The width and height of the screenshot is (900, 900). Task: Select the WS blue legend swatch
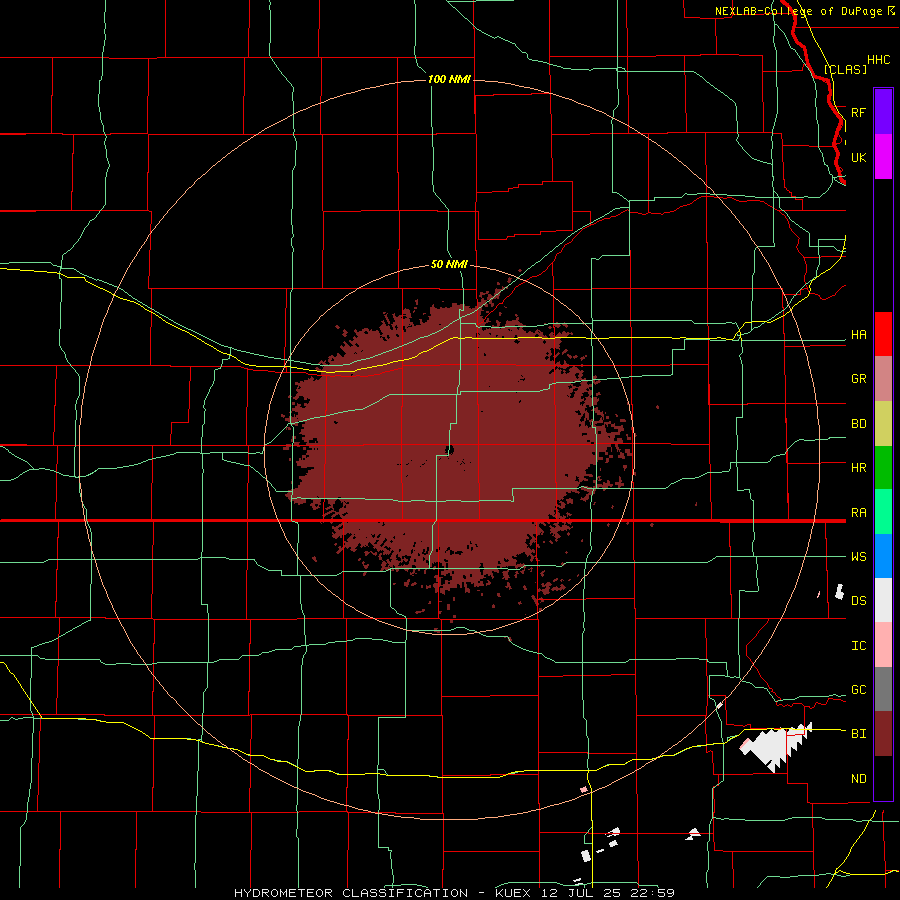pyautogui.click(x=883, y=556)
